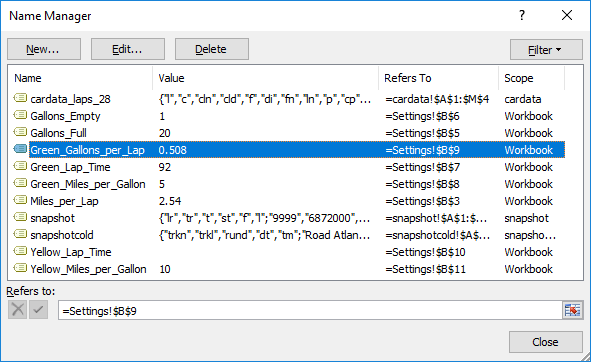The height and width of the screenshot is (362, 591).
Task: Sort by the Name column header
Action: (x=80, y=78)
